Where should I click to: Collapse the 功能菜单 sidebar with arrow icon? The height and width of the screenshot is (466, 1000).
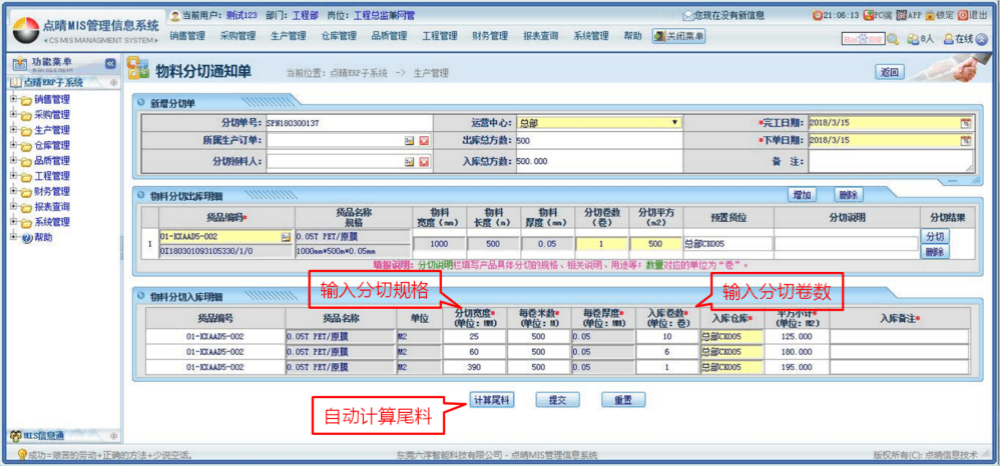coord(110,63)
